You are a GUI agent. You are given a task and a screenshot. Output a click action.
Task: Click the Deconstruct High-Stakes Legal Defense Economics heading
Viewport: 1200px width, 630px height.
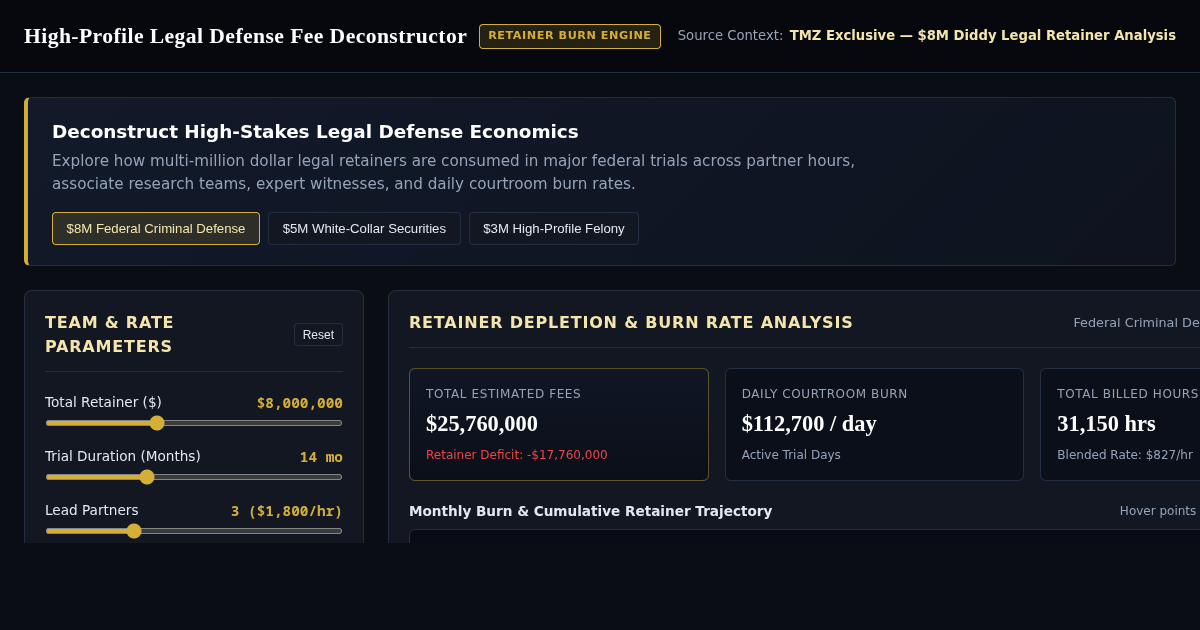pos(315,131)
